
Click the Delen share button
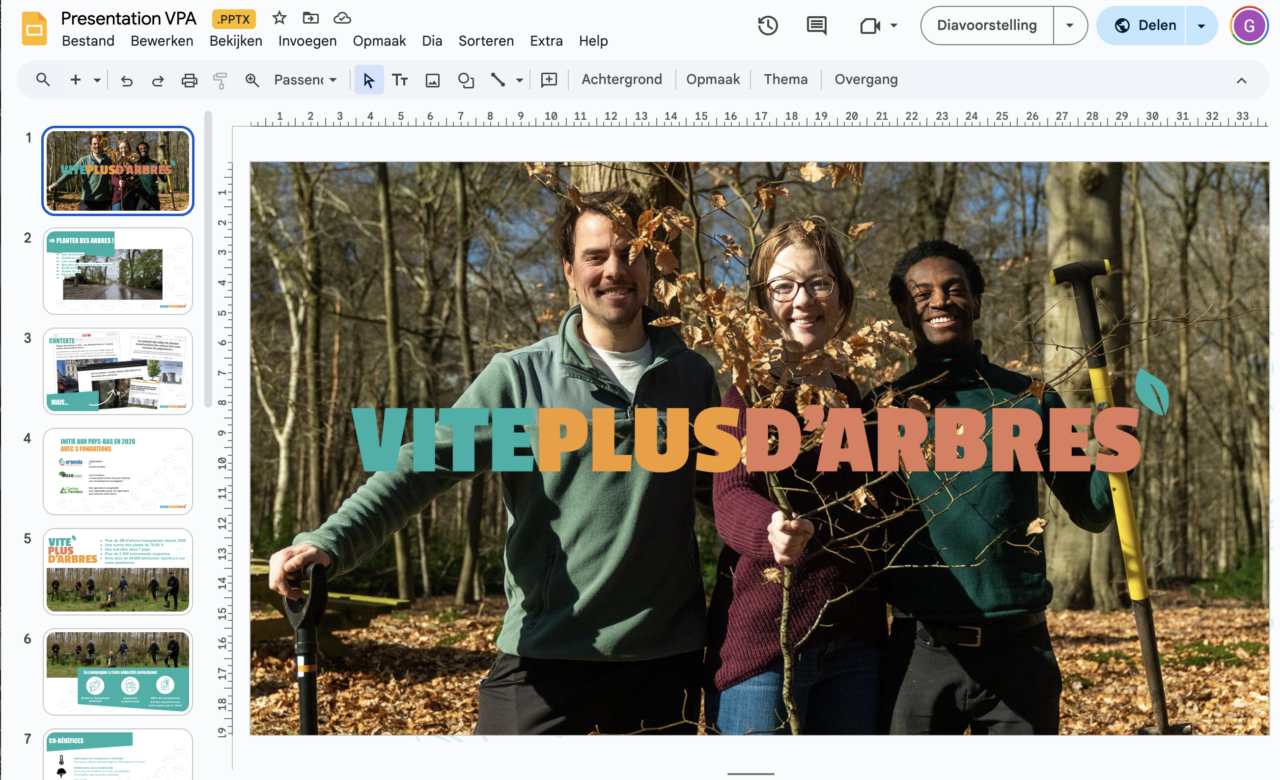tap(1146, 26)
